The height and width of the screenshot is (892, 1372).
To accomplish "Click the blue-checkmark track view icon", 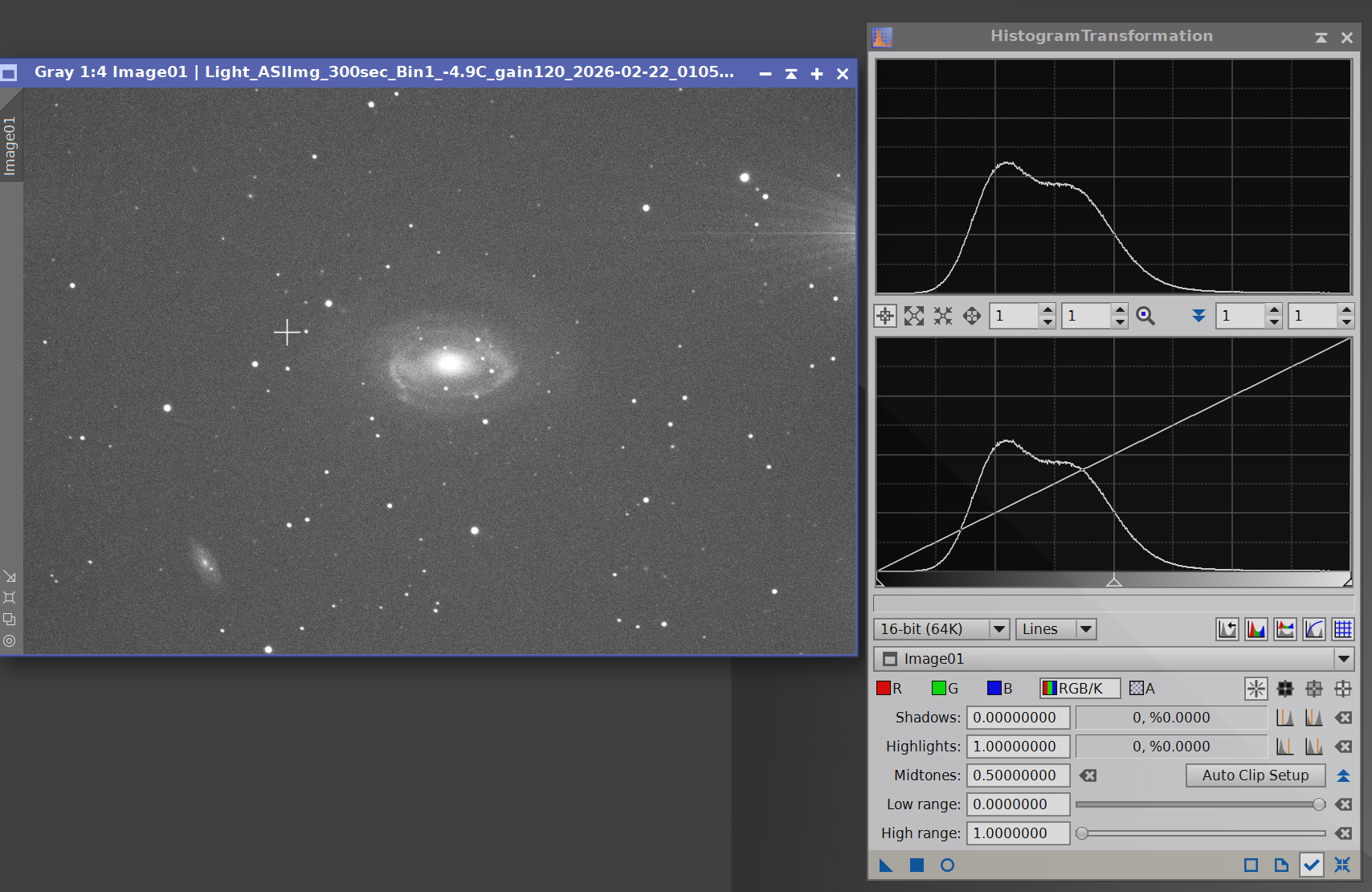I will [1312, 865].
